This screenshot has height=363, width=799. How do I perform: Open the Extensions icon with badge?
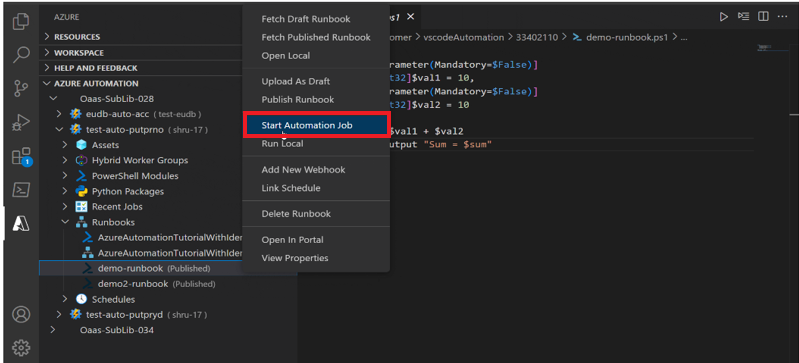coord(21,157)
